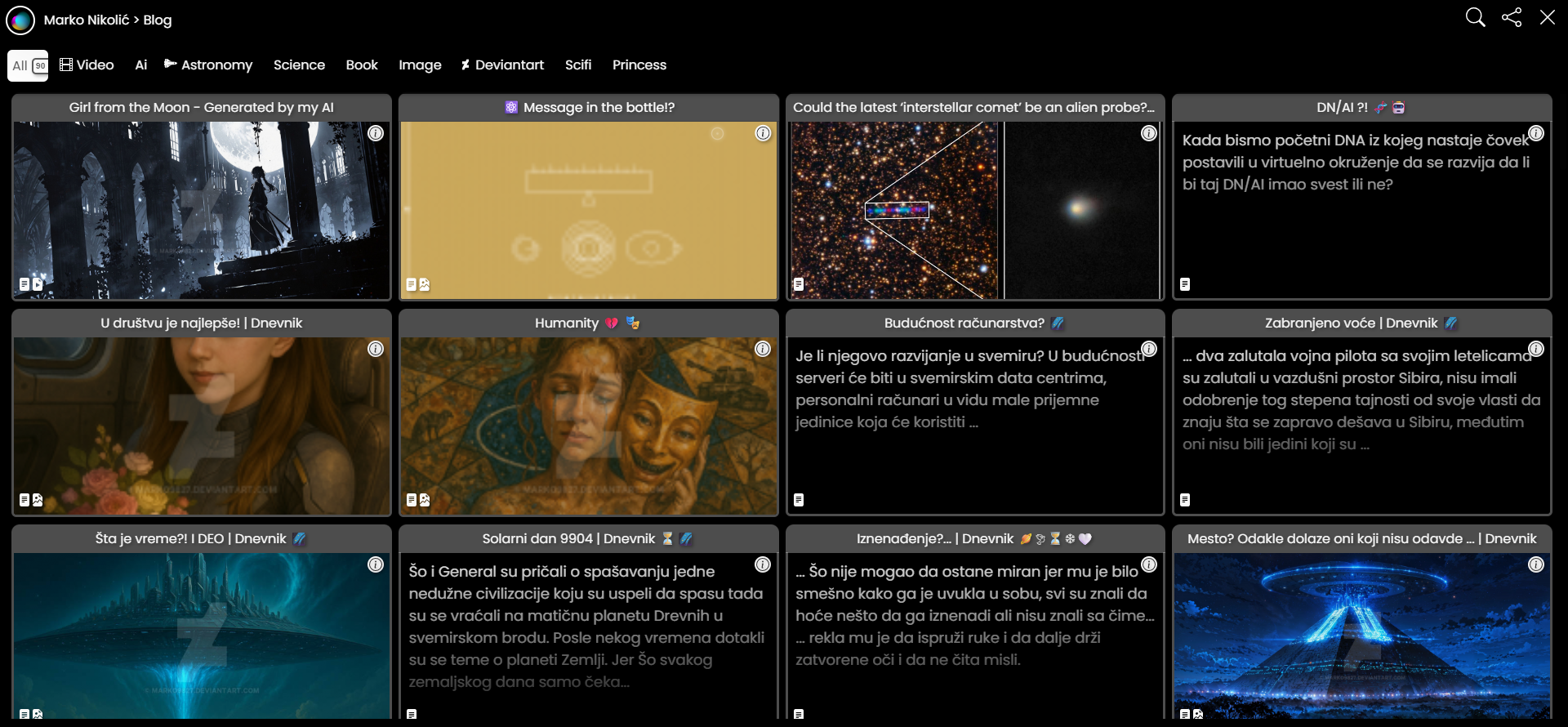
Task: Click text icon on interstellar comet card
Action: (799, 284)
